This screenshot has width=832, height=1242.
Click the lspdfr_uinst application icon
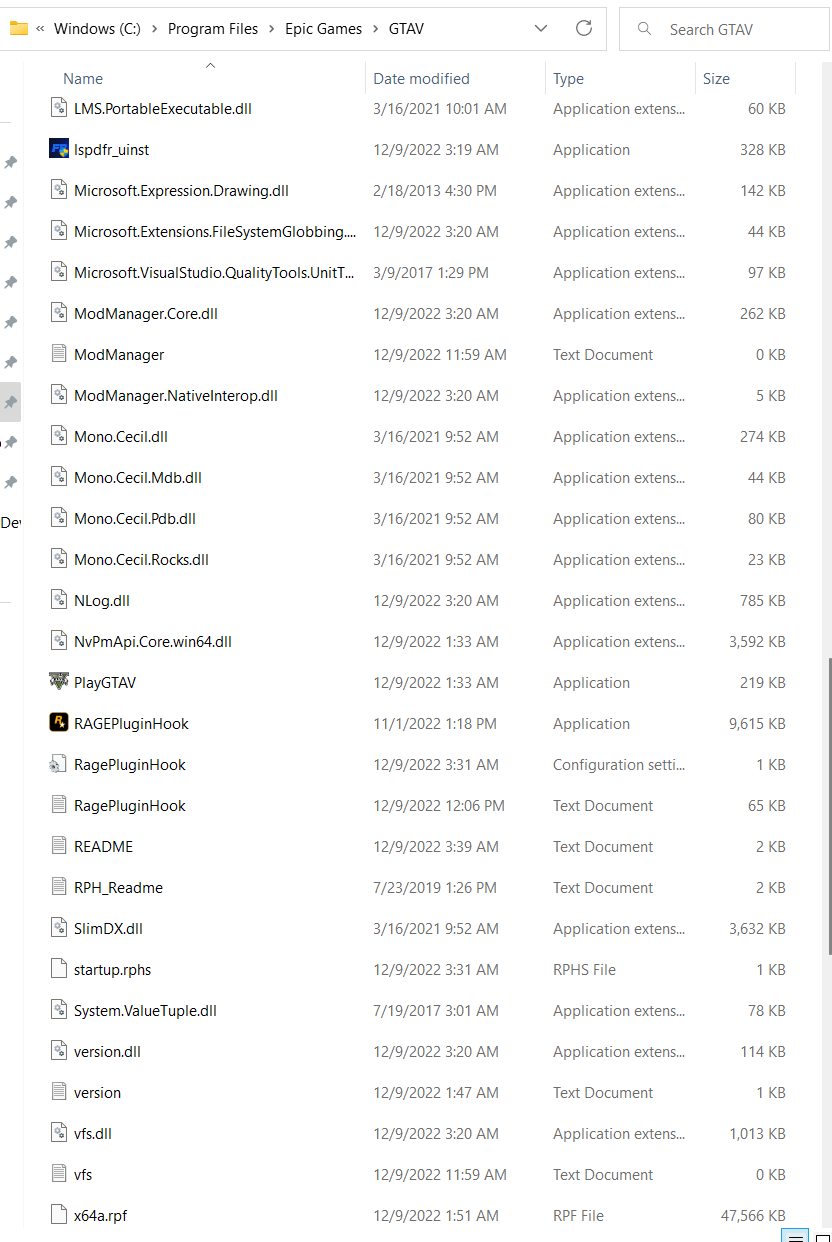59,149
